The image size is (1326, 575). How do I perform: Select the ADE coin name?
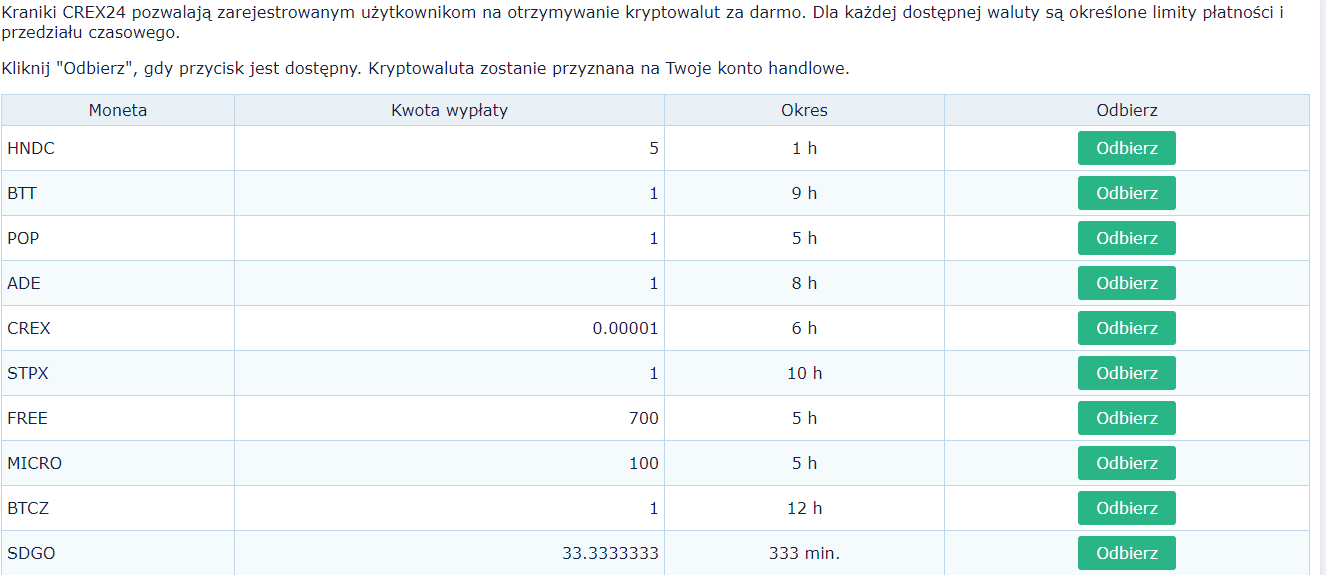tap(24, 283)
